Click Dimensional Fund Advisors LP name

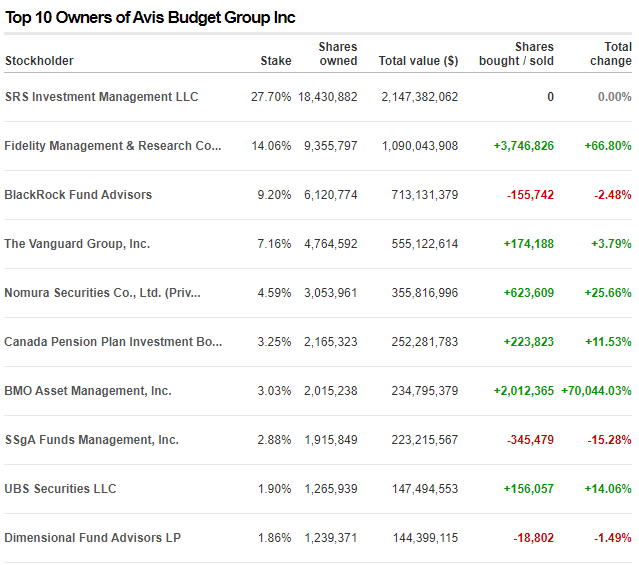(92, 538)
